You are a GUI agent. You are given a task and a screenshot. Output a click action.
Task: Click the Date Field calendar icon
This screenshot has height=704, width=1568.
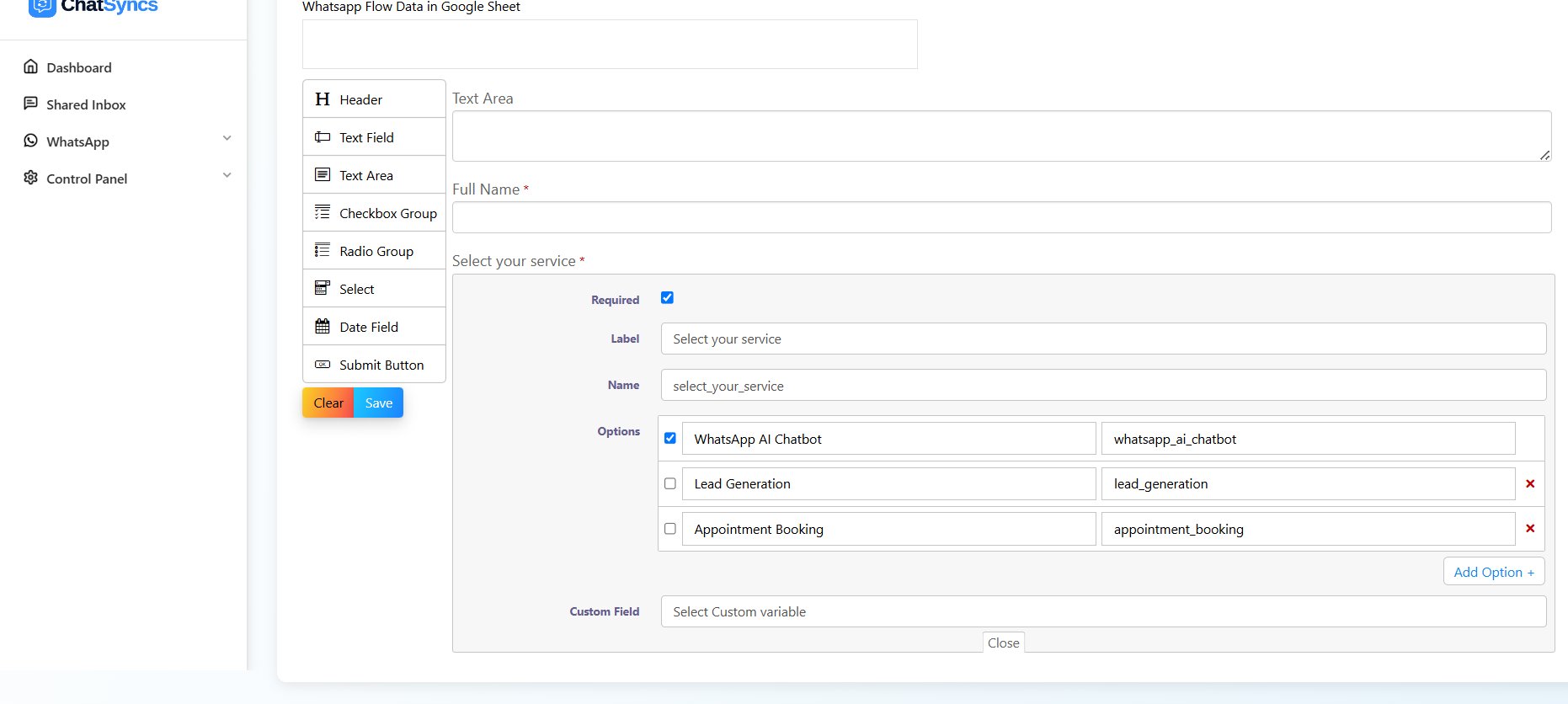(323, 326)
